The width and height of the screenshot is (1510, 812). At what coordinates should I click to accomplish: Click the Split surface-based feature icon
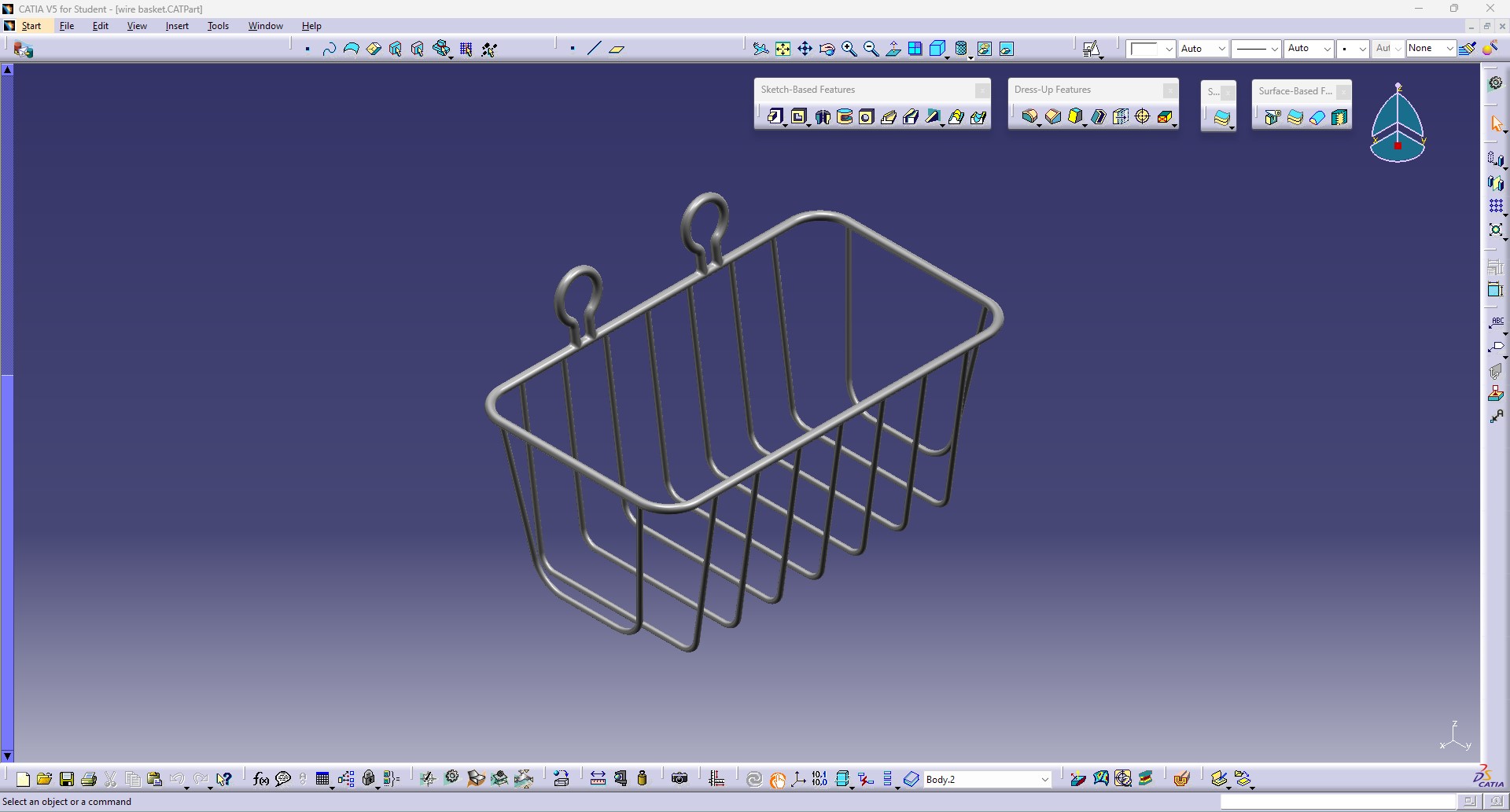coord(1272,118)
